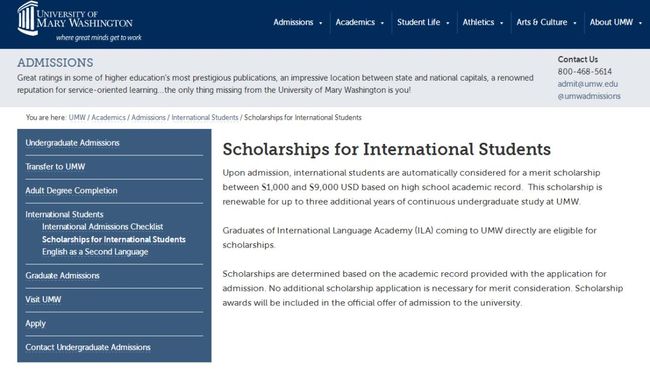Open International Admissions Checklist sidebar sublink

[x=102, y=227]
